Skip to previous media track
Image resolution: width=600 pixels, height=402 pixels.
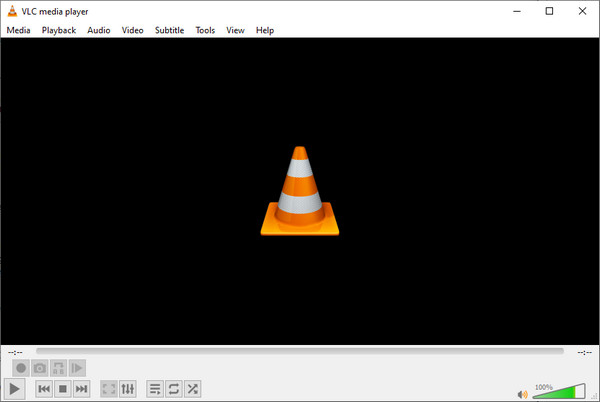(x=44, y=388)
